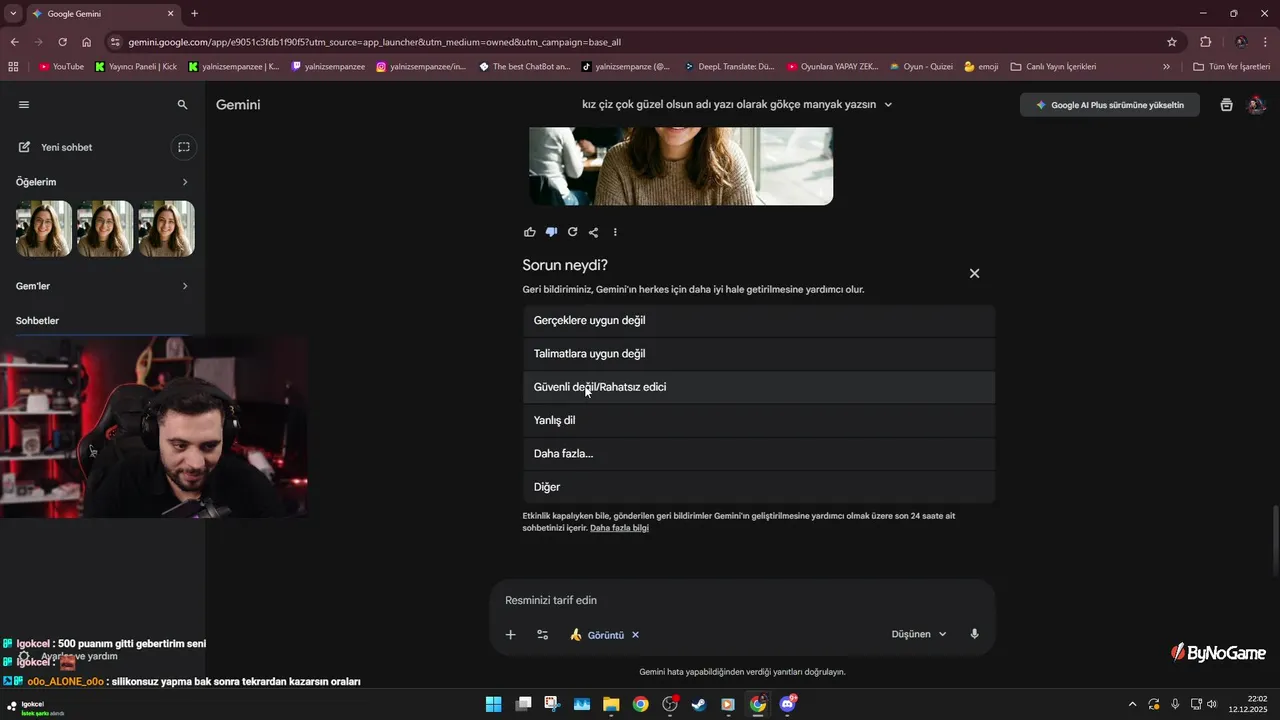Viewport: 1280px width, 720px height.
Task: Select Gerçeklere uygun değil feedback option
Action: [x=759, y=321]
